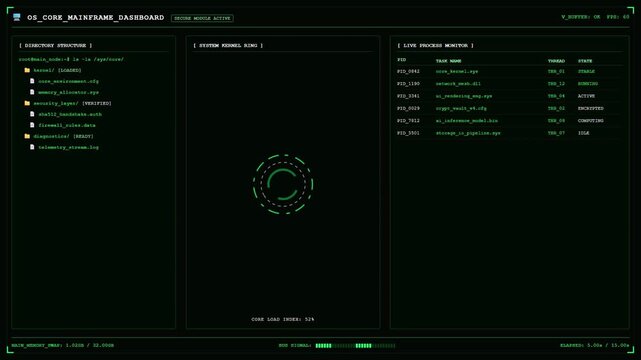Open firewall_rules.data file

click(67, 125)
